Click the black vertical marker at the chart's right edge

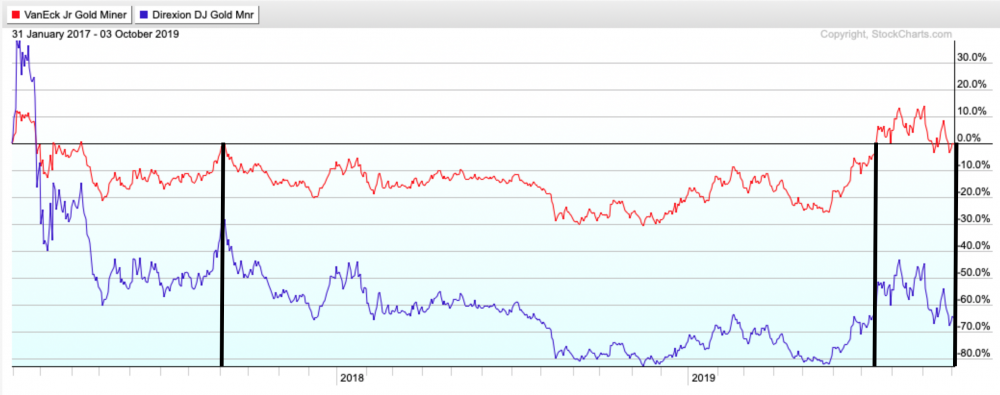[955, 255]
